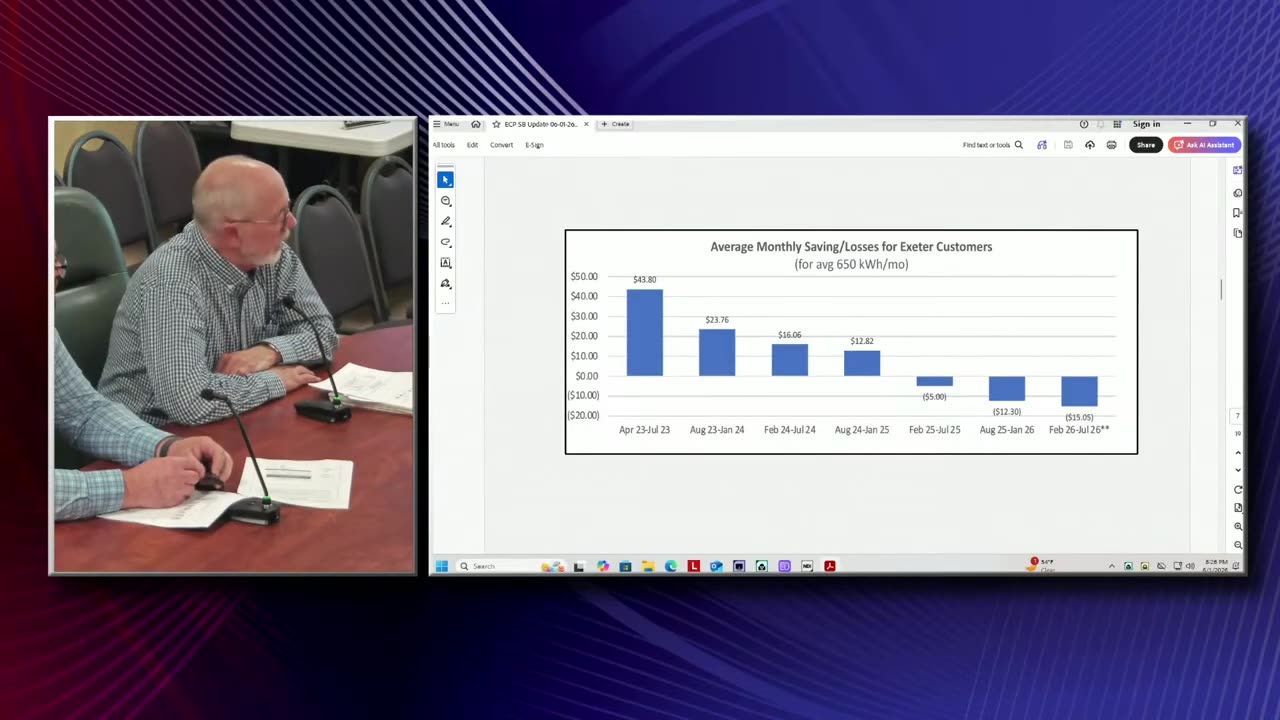Select the Fill and sign stamp tool
The height and width of the screenshot is (720, 1280).
tap(446, 284)
